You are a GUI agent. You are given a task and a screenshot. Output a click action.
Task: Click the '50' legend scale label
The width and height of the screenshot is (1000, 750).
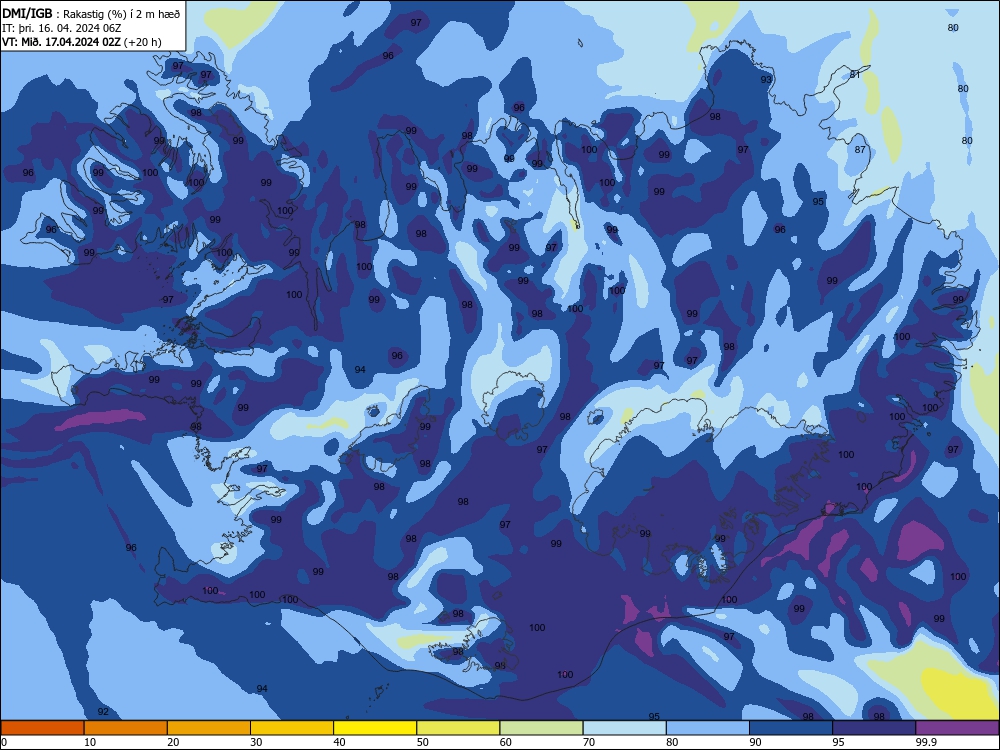pos(423,742)
